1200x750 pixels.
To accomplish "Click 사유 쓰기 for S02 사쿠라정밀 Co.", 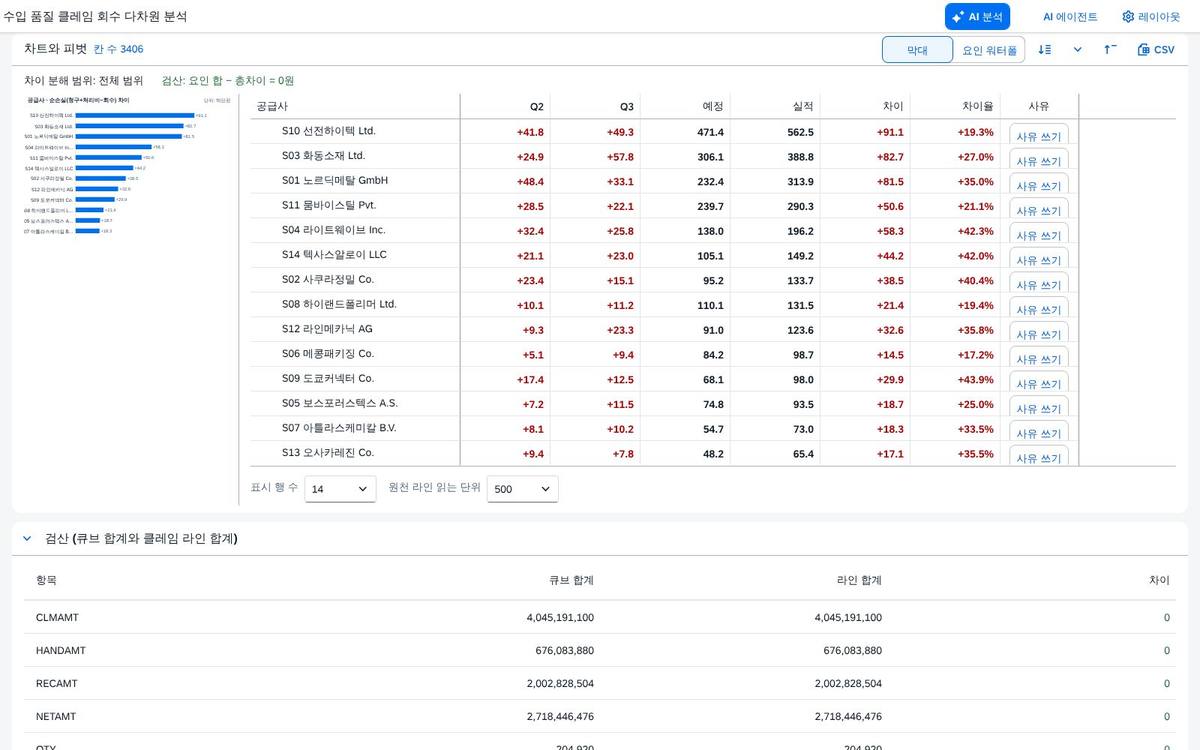I will (x=1039, y=283).
